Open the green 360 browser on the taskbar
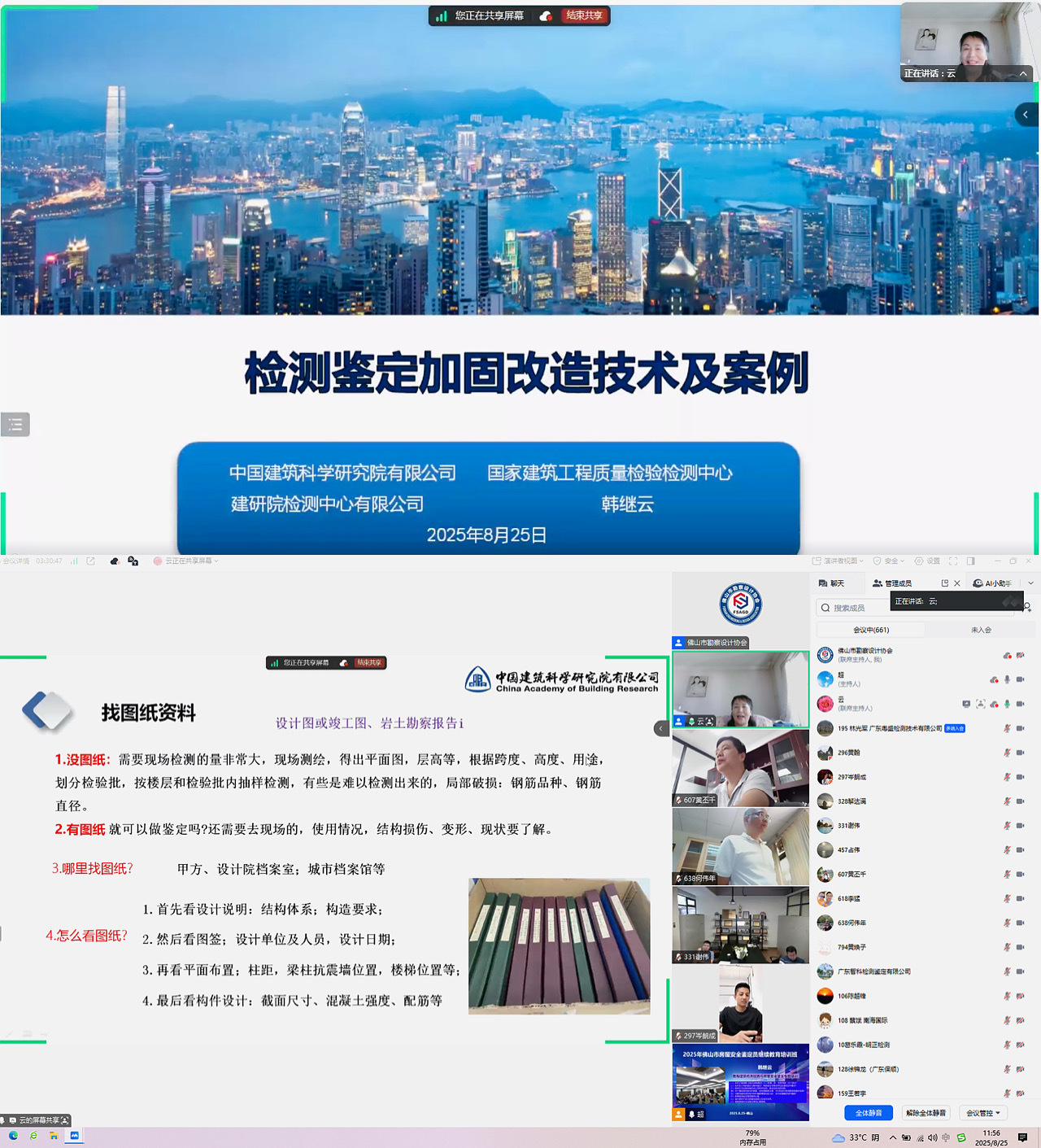 pos(33,1136)
